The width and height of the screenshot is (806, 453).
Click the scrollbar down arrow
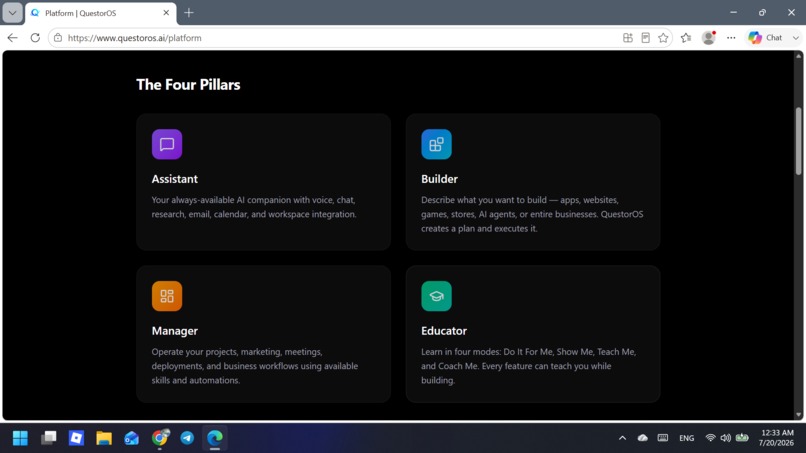(798, 414)
